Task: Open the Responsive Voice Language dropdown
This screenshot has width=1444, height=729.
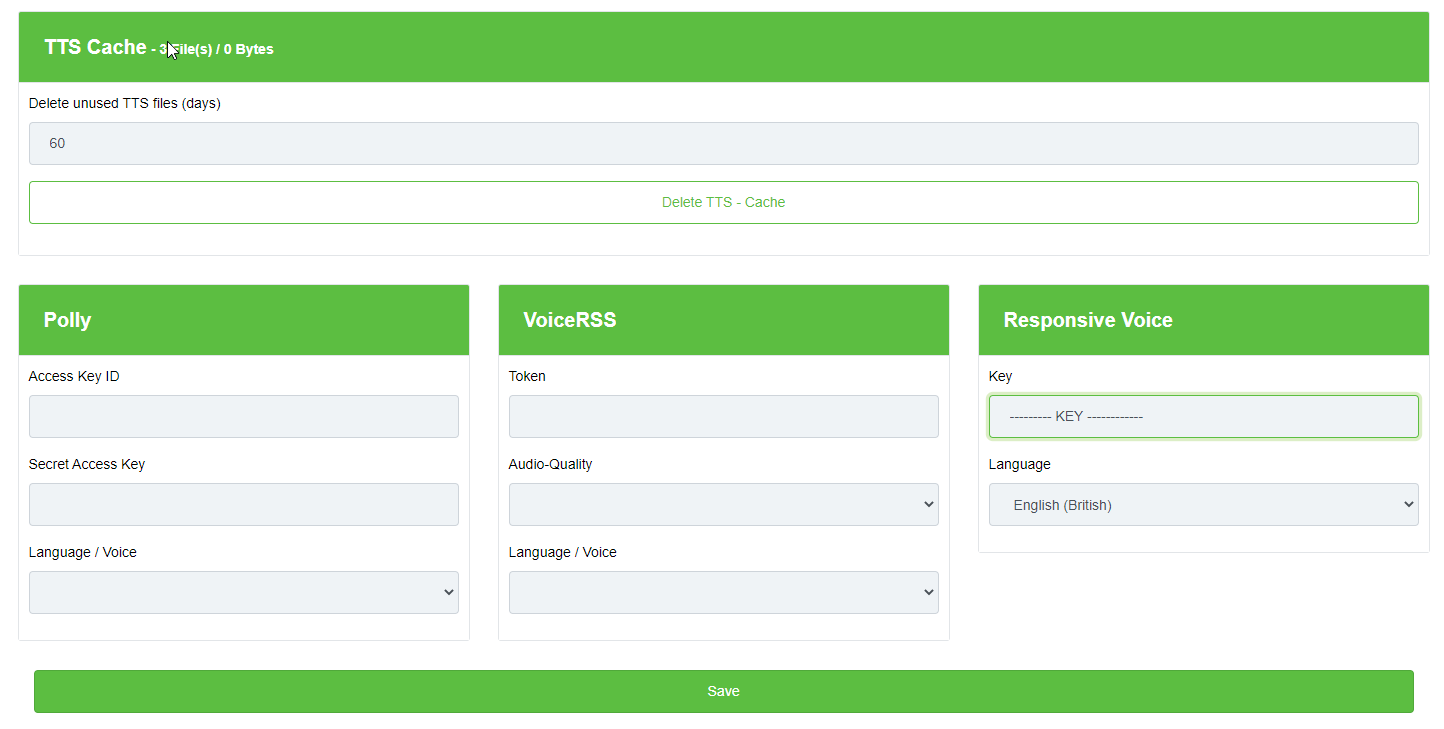Action: tap(1203, 504)
